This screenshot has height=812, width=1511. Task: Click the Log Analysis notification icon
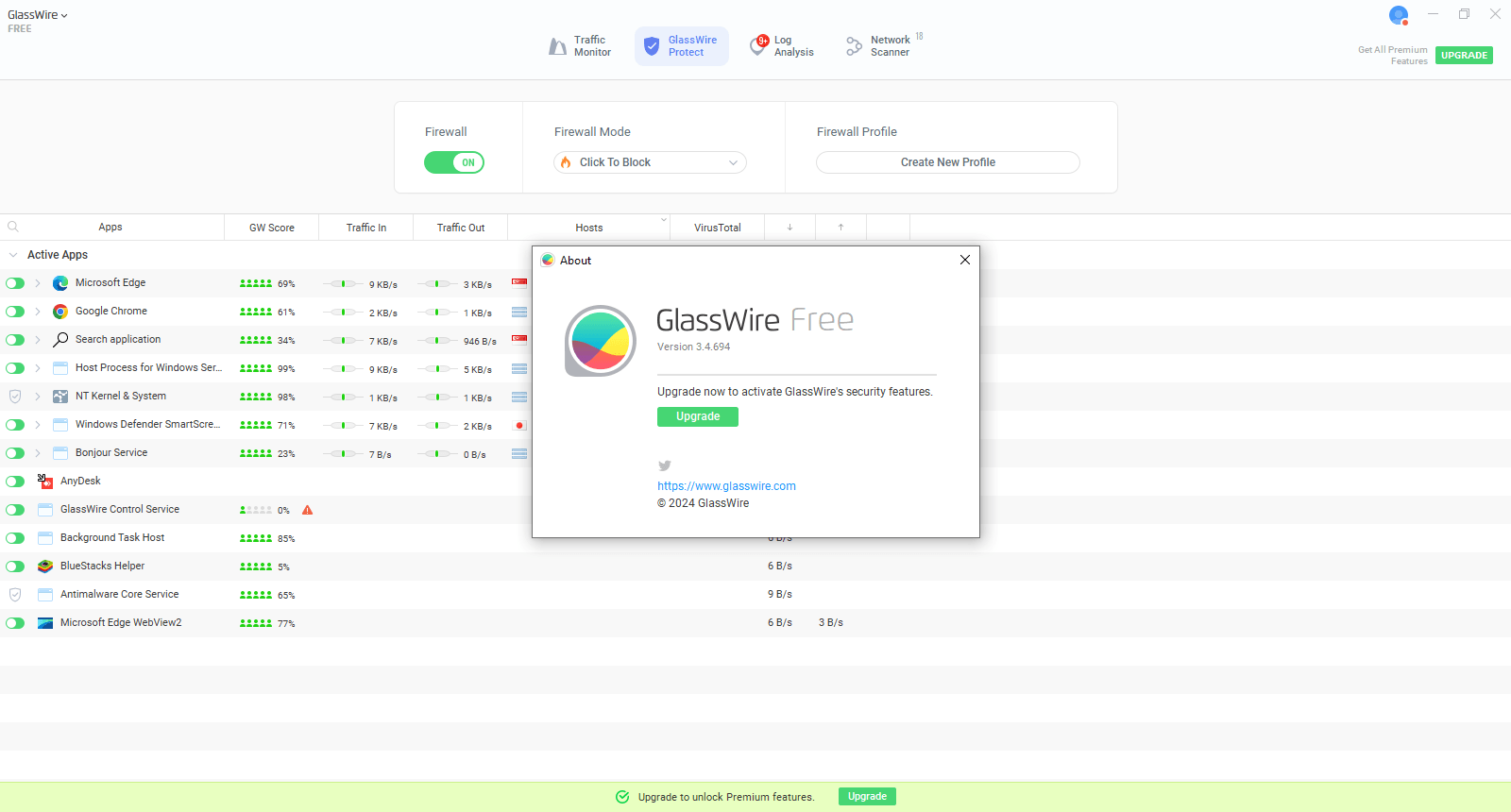759,45
